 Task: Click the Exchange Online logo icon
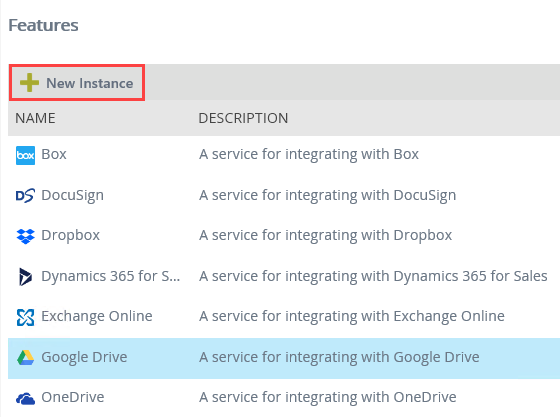(x=25, y=317)
